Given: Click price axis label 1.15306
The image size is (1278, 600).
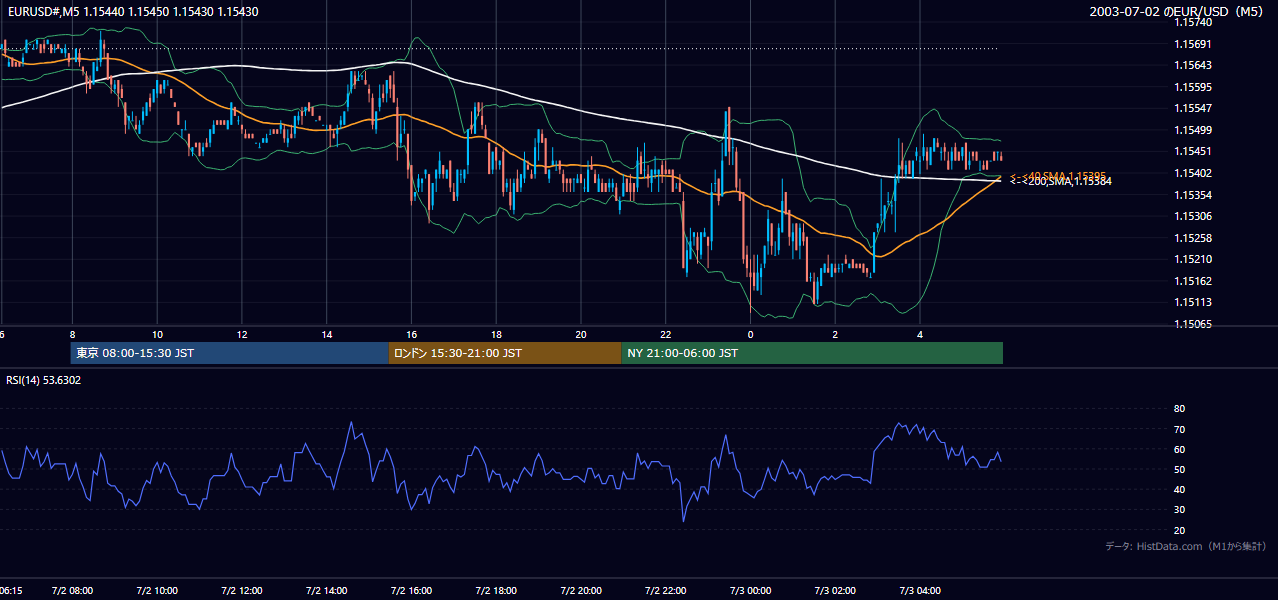Looking at the screenshot, I should (1193, 216).
